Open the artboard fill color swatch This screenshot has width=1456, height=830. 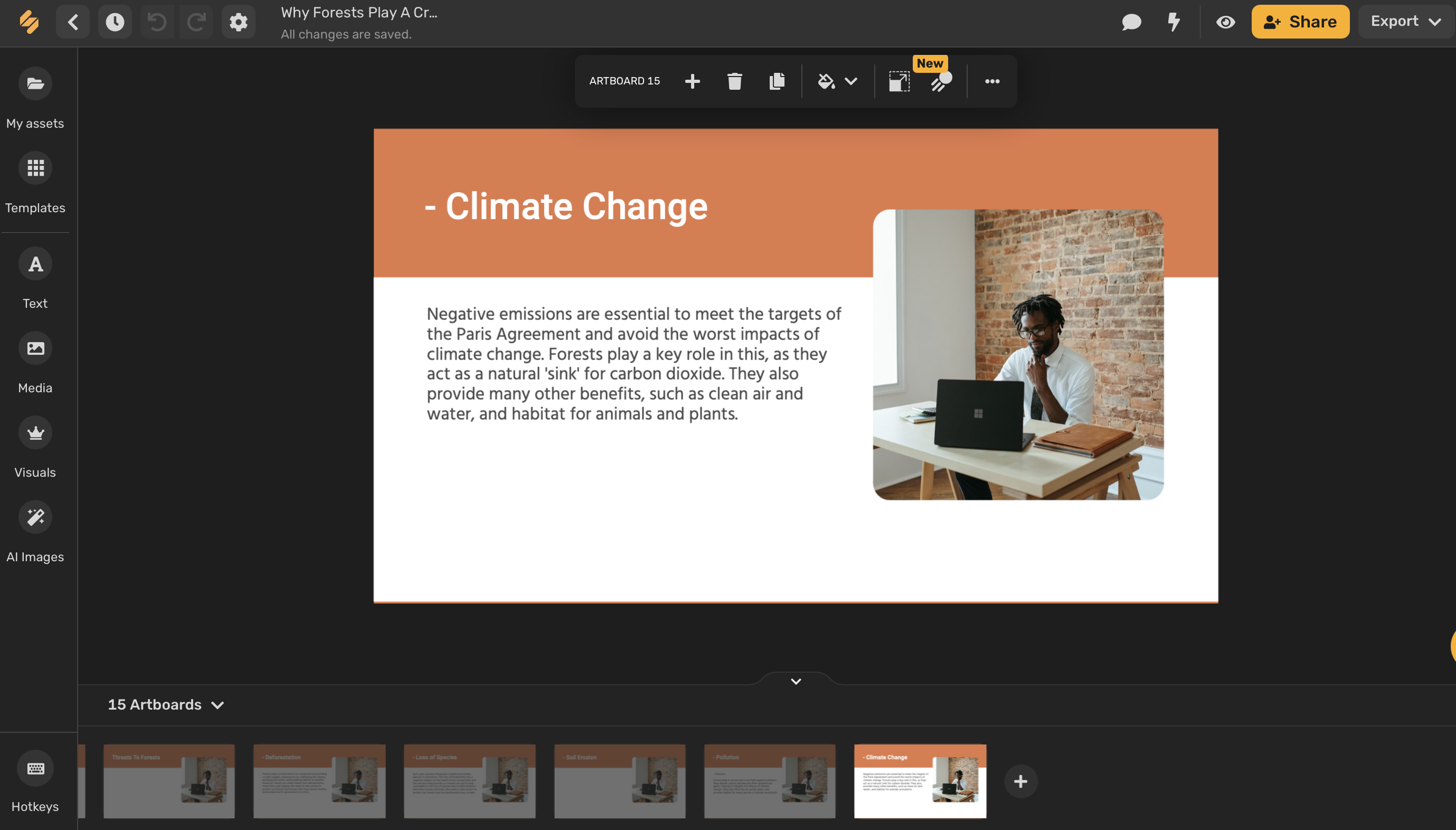pyautogui.click(x=826, y=81)
